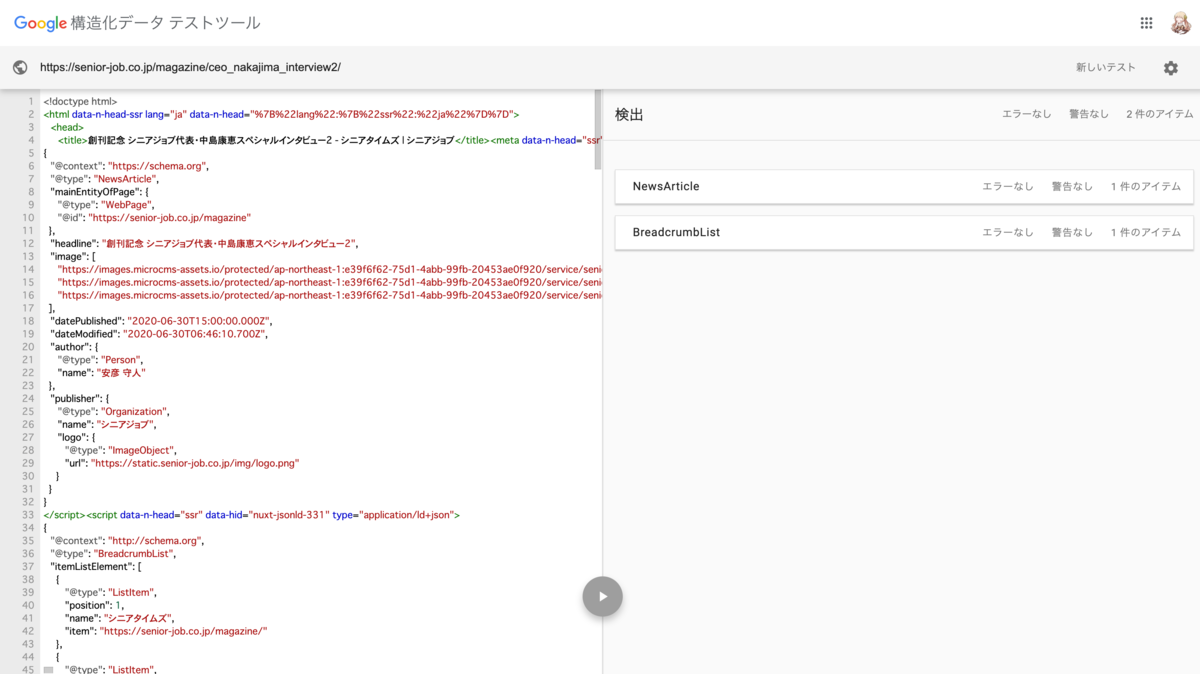Screen dimensions: 1200x674
Task: Click the "itemListElement" line
Action: (x=96, y=566)
